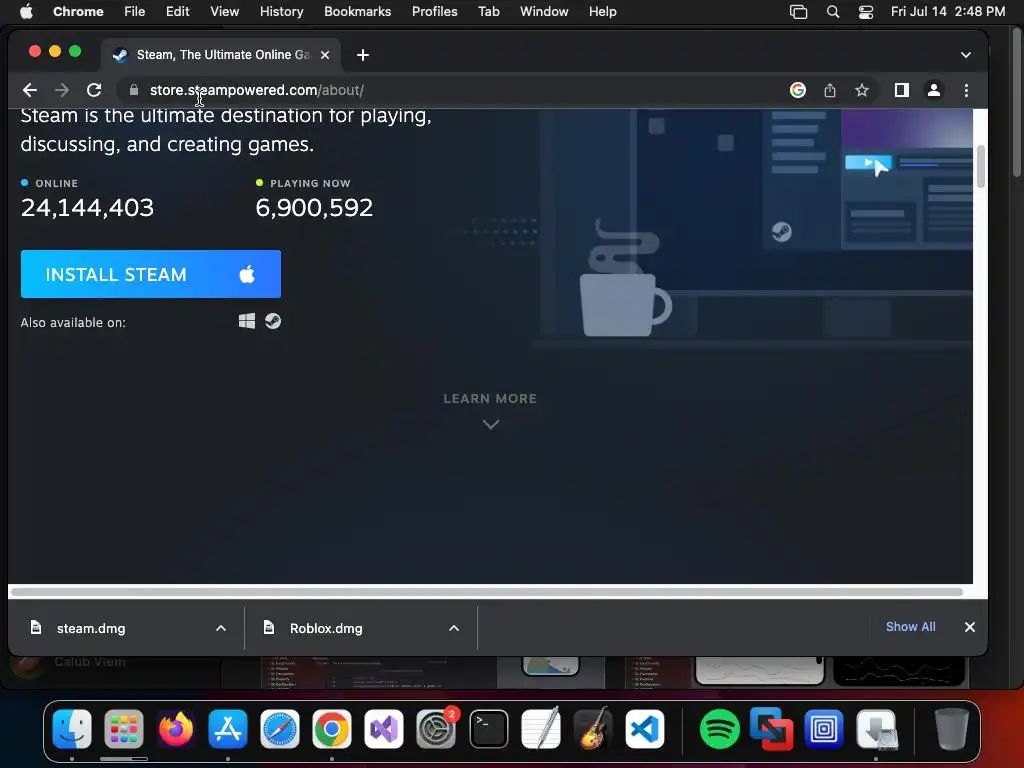Click the LEARN MORE label
The width and height of the screenshot is (1024, 768).
(x=490, y=398)
